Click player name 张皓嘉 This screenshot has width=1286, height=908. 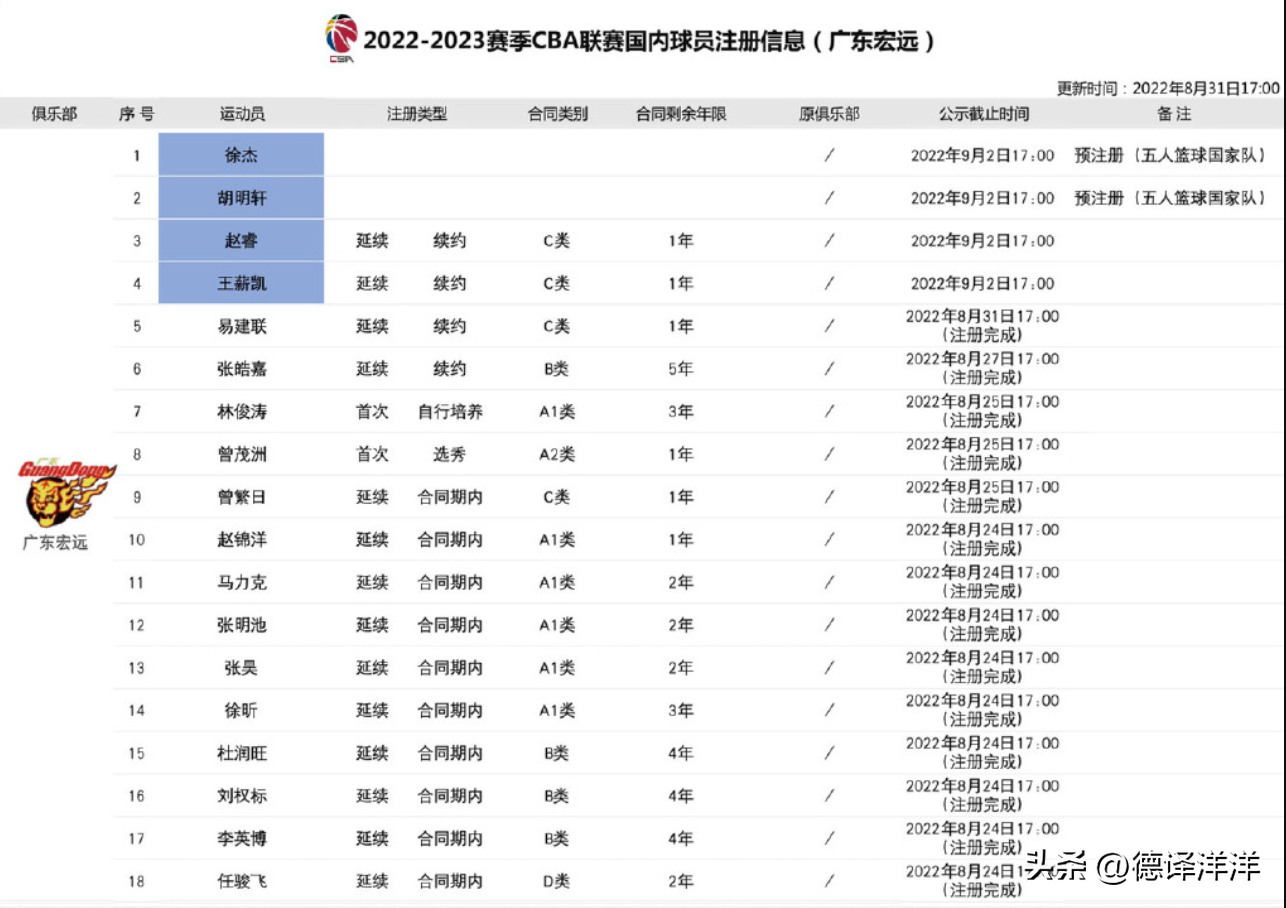click(x=242, y=369)
